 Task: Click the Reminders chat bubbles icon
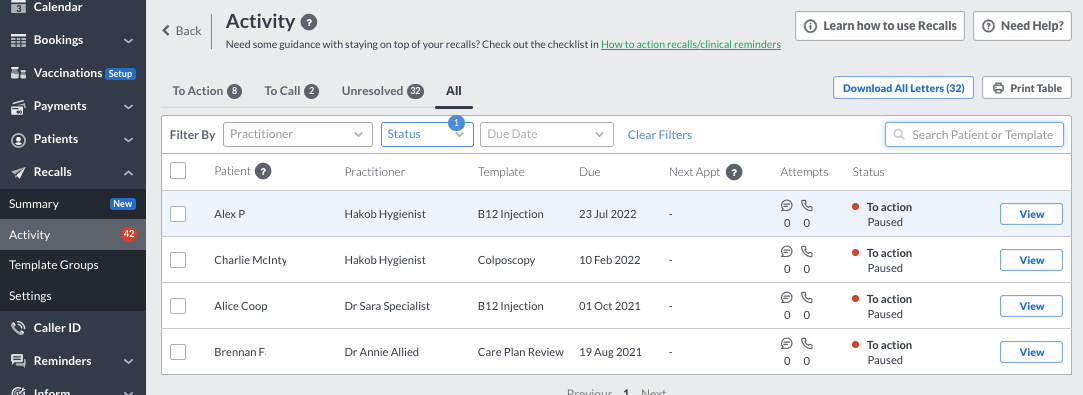[19, 361]
